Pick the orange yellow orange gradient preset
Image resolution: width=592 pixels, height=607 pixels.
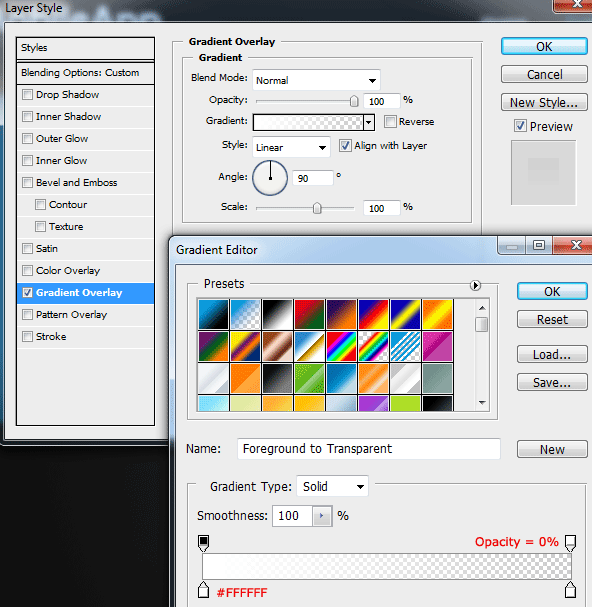pyautogui.click(x=438, y=314)
